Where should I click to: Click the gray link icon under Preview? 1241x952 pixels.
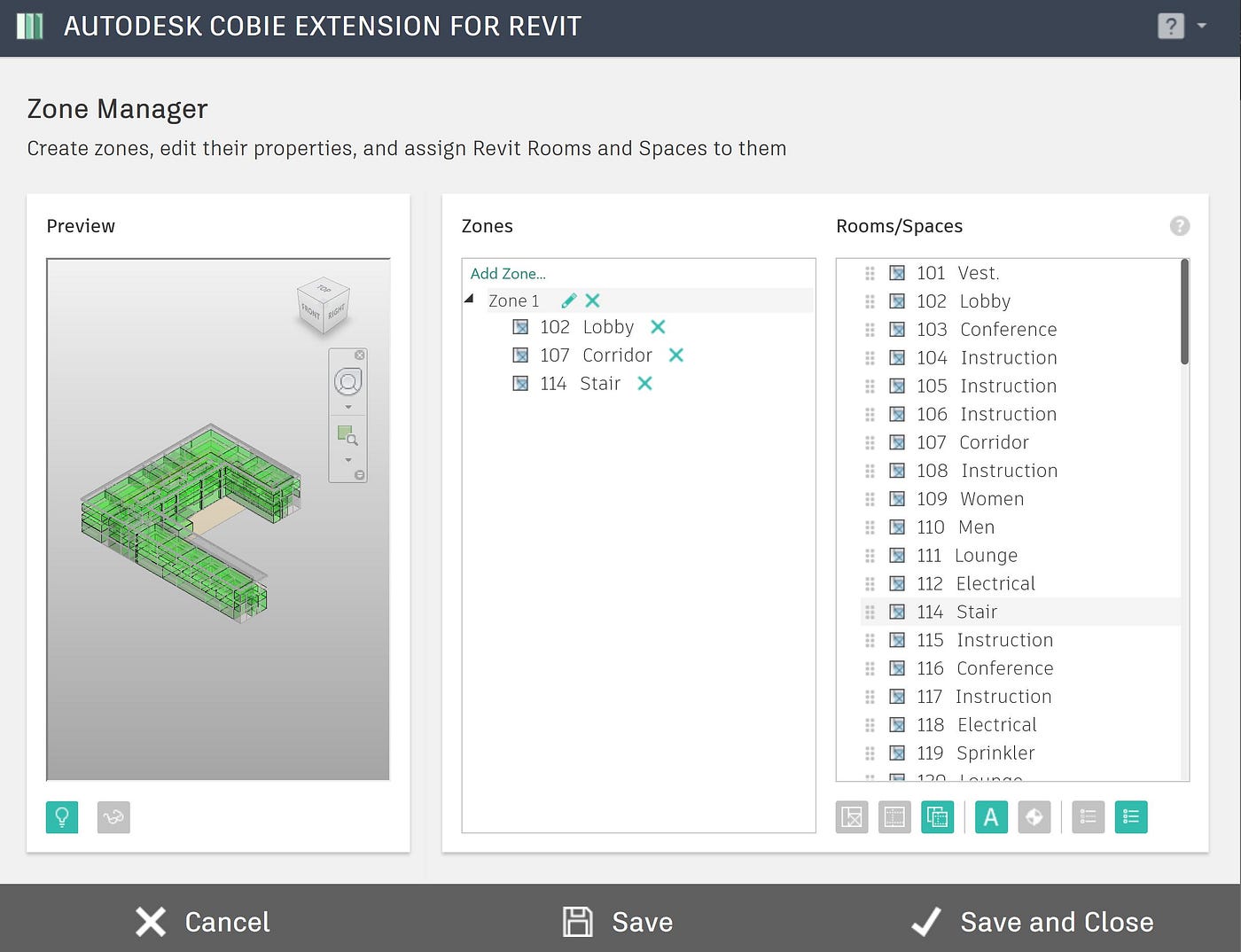pyautogui.click(x=113, y=817)
